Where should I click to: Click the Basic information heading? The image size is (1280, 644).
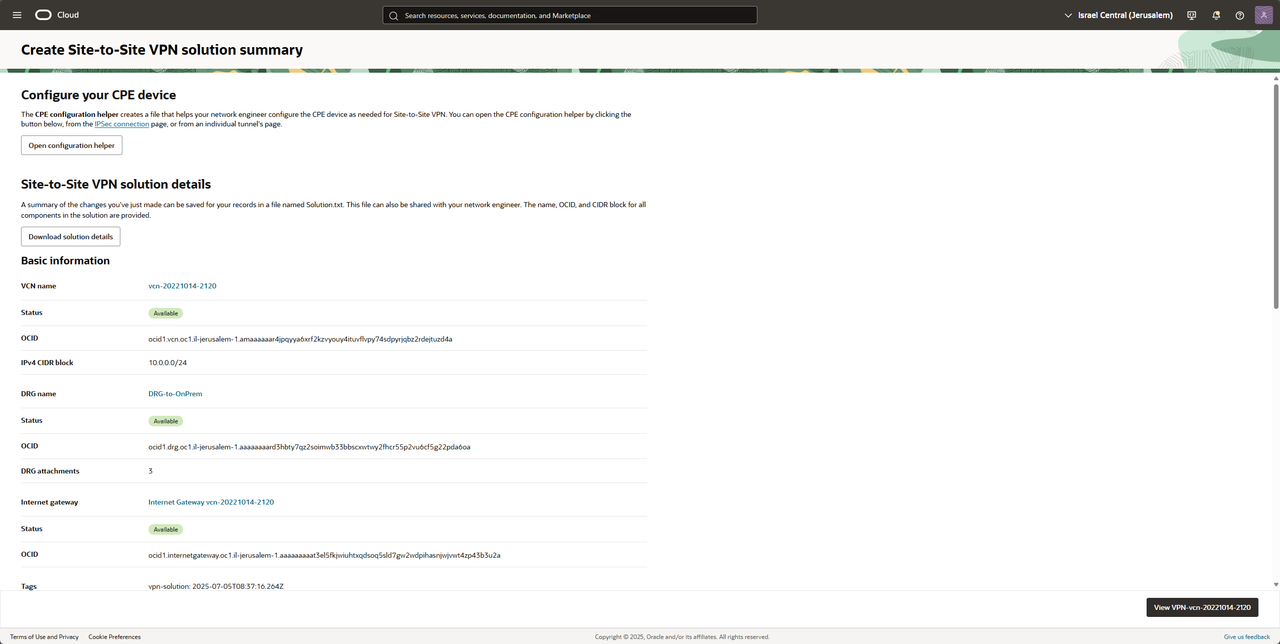[x=65, y=261]
